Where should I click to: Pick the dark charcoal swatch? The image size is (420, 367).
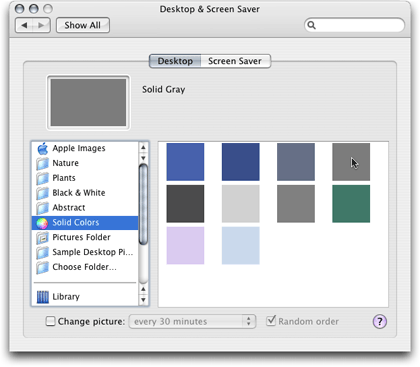[185, 204]
